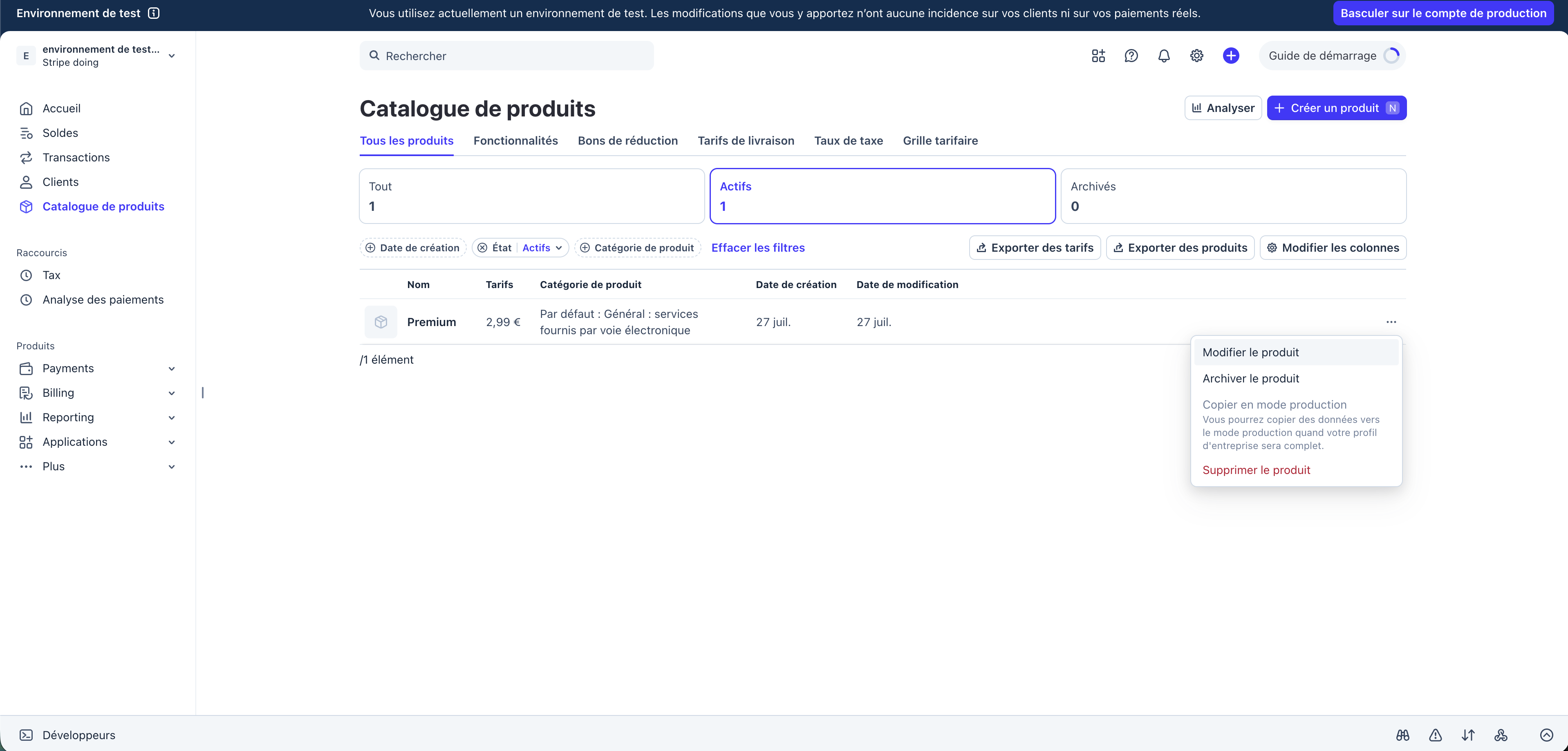Add the Catégorie de produit filter
This screenshot has width=1568, height=751.
(x=638, y=248)
